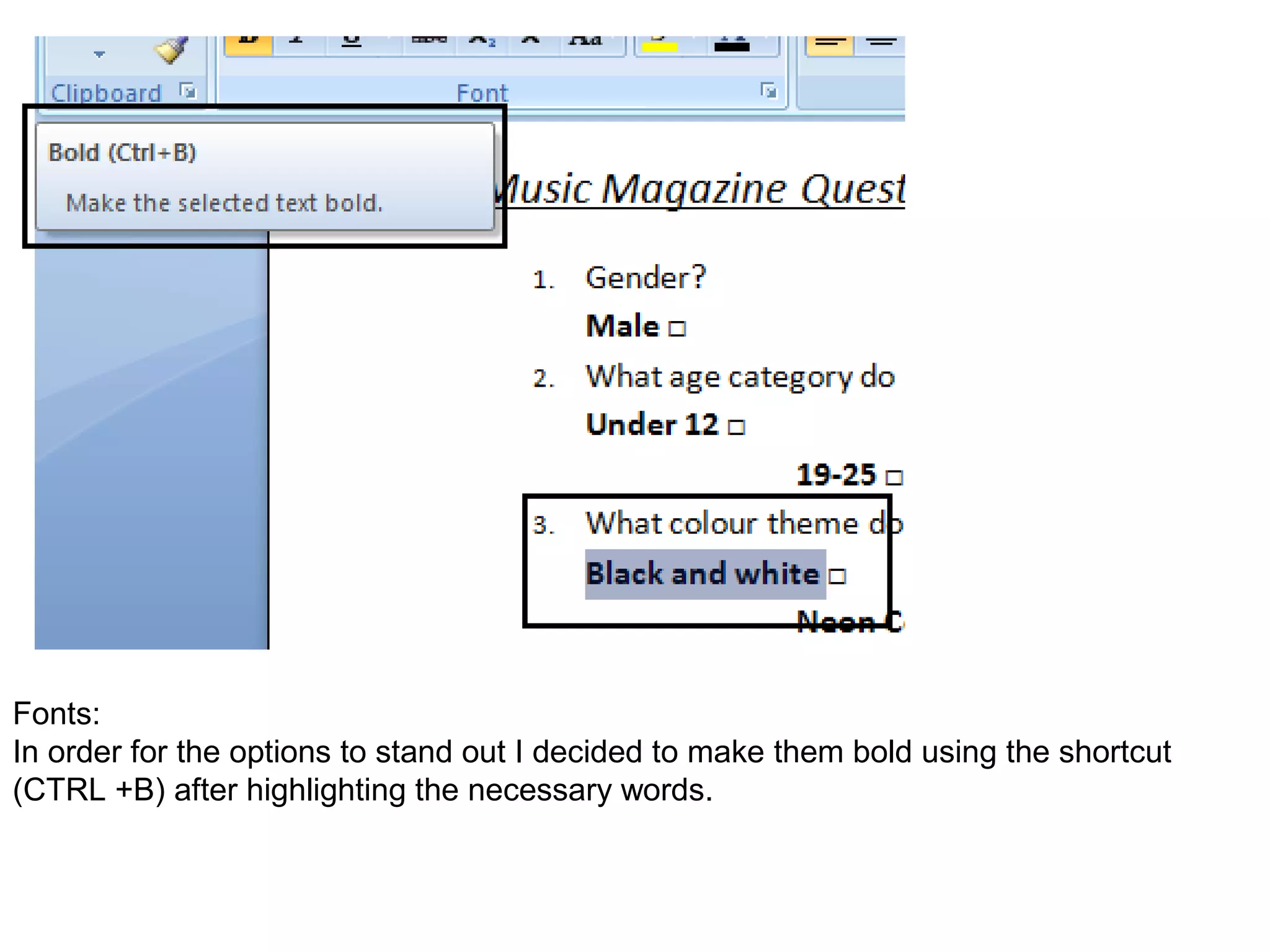The height and width of the screenshot is (952, 1270).
Task: Apply subscript formatting
Action: [482, 45]
